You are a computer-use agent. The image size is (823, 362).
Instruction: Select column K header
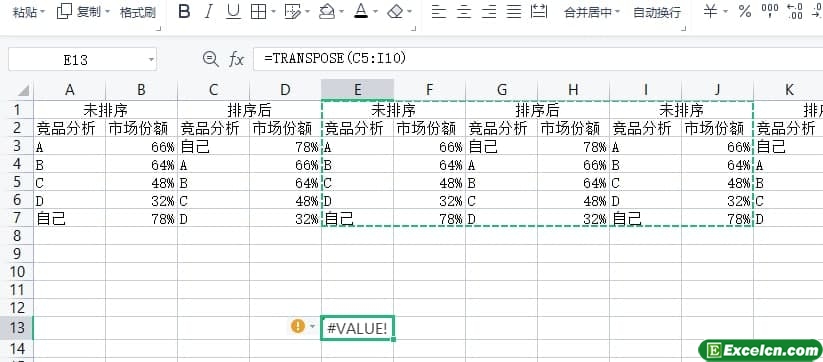point(788,90)
